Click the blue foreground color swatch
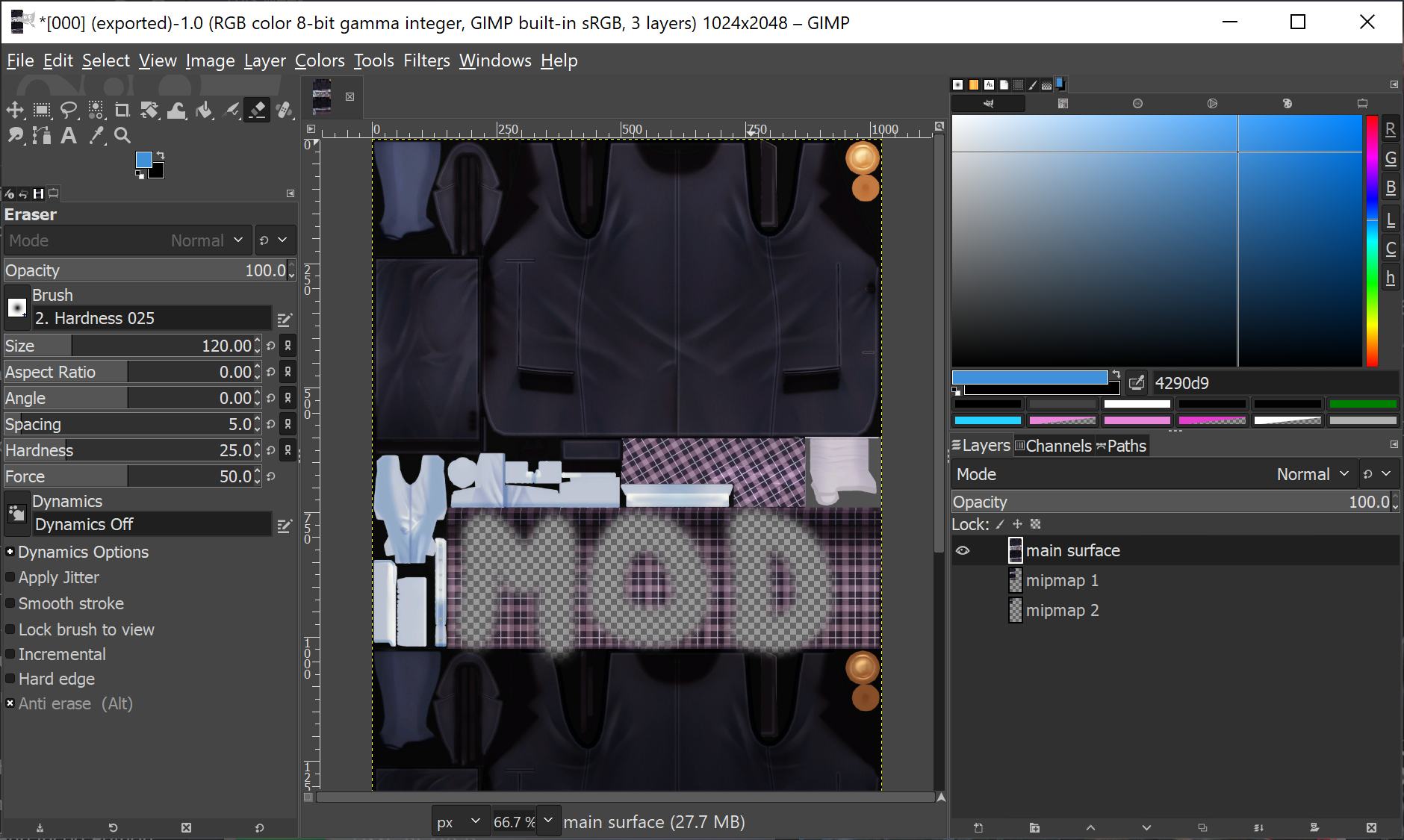Image resolution: width=1404 pixels, height=840 pixels. (143, 159)
